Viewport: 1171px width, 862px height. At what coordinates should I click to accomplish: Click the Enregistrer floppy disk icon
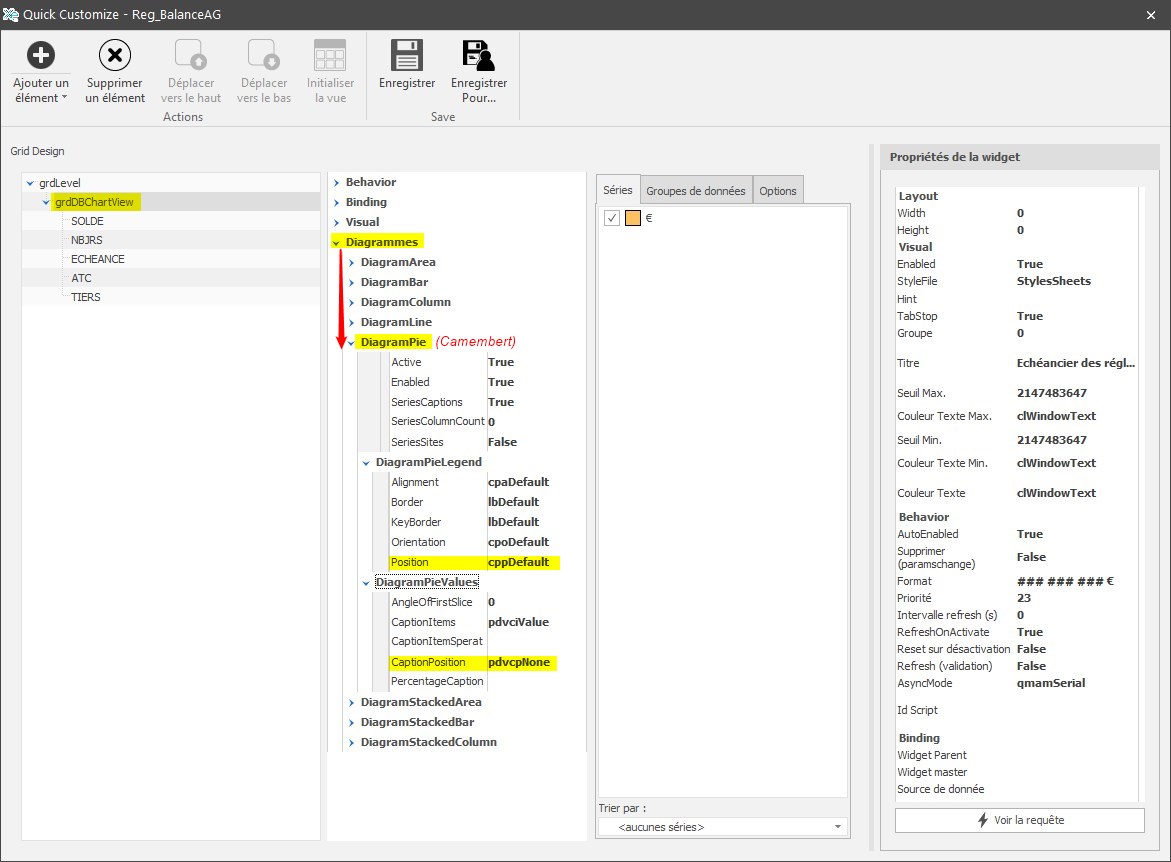[407, 55]
